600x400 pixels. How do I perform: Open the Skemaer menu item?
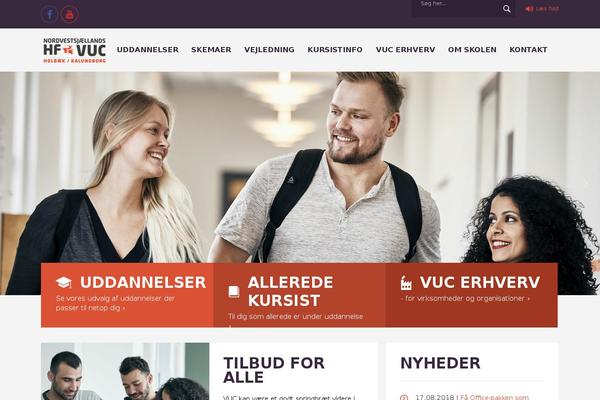(211, 50)
